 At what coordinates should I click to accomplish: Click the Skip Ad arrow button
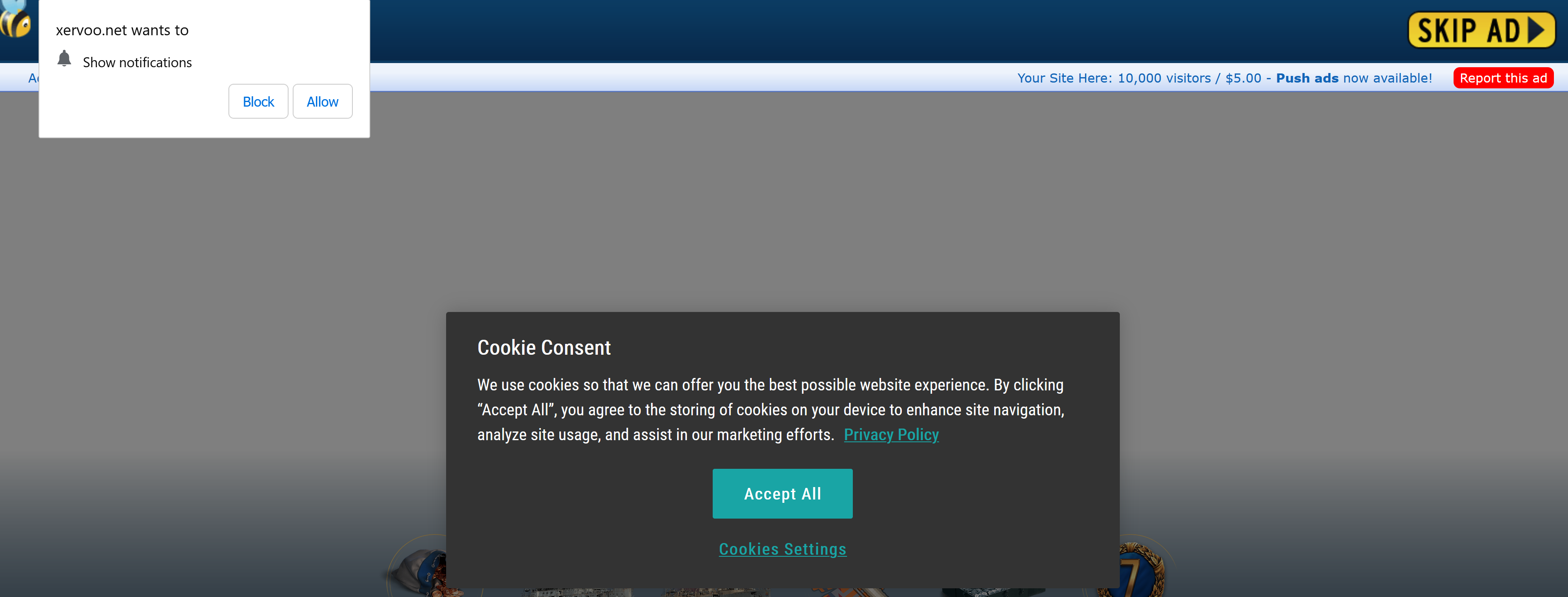point(1481,30)
